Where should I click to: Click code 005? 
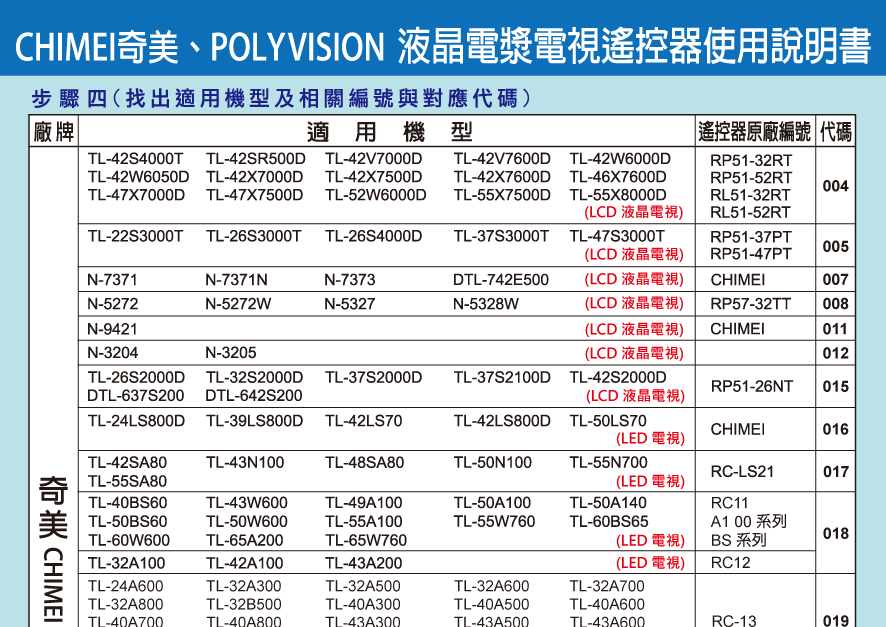835,246
